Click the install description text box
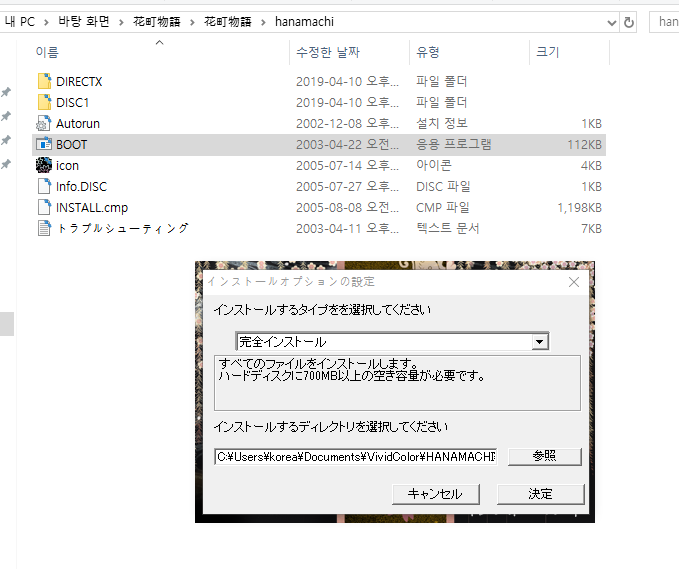 397,383
